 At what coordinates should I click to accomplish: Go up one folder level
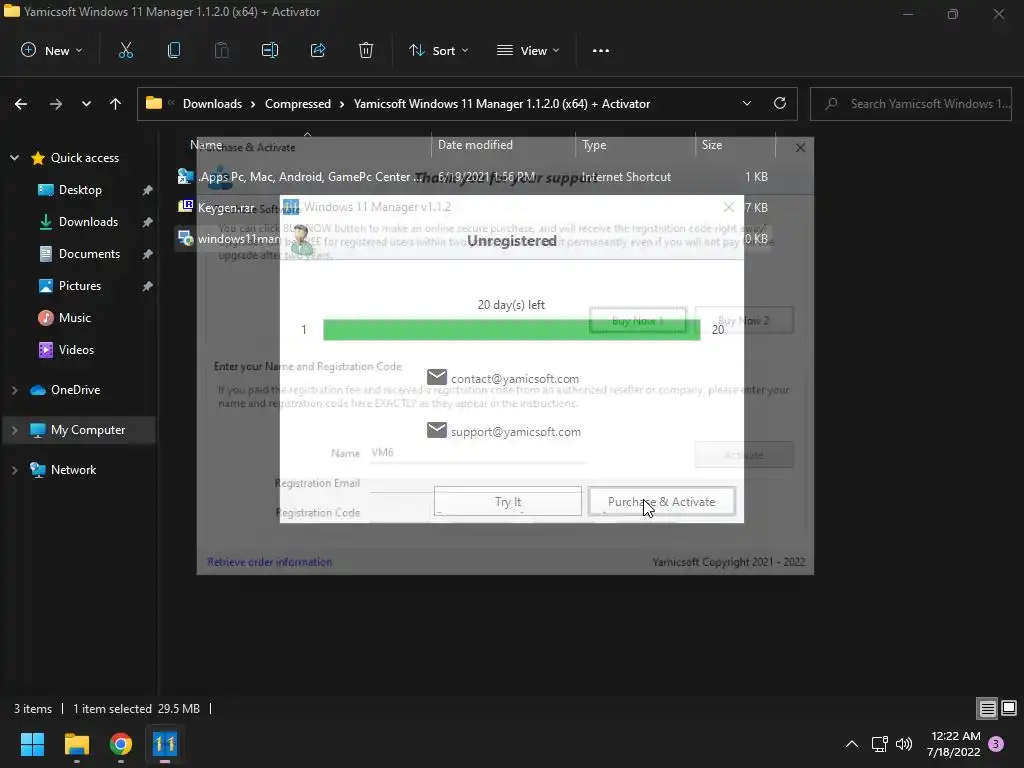coord(116,104)
